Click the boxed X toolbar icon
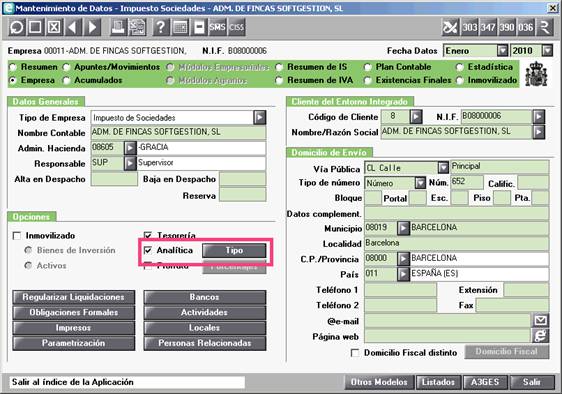This screenshot has width=562, height=394. 54,27
